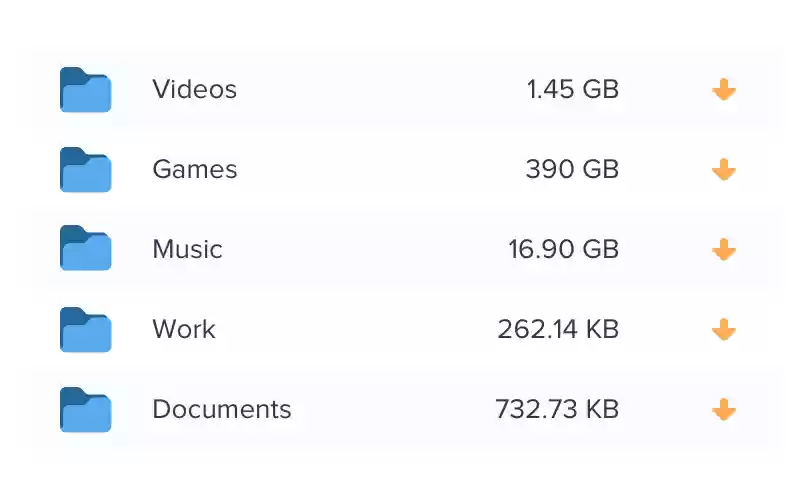Download the Work folder using its orange arrow
The height and width of the screenshot is (500, 800).
[724, 329]
